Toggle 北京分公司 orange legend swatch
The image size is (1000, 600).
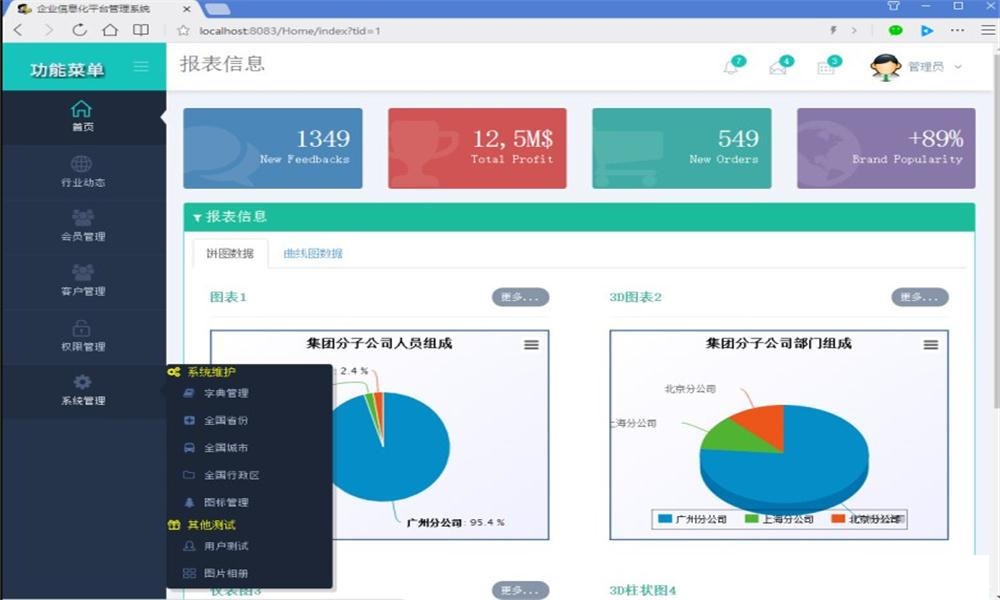click(839, 519)
